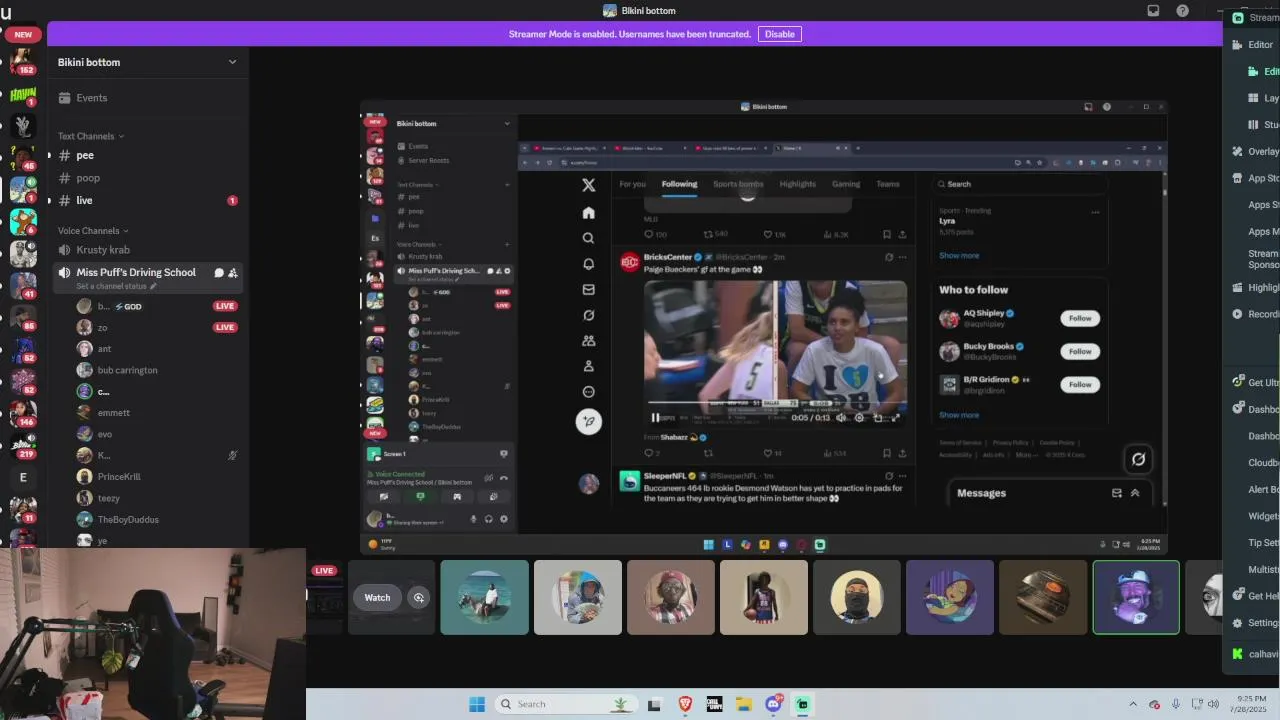1280x720 pixels.
Task: Click the Windows taskbar Search box
Action: 566,704
